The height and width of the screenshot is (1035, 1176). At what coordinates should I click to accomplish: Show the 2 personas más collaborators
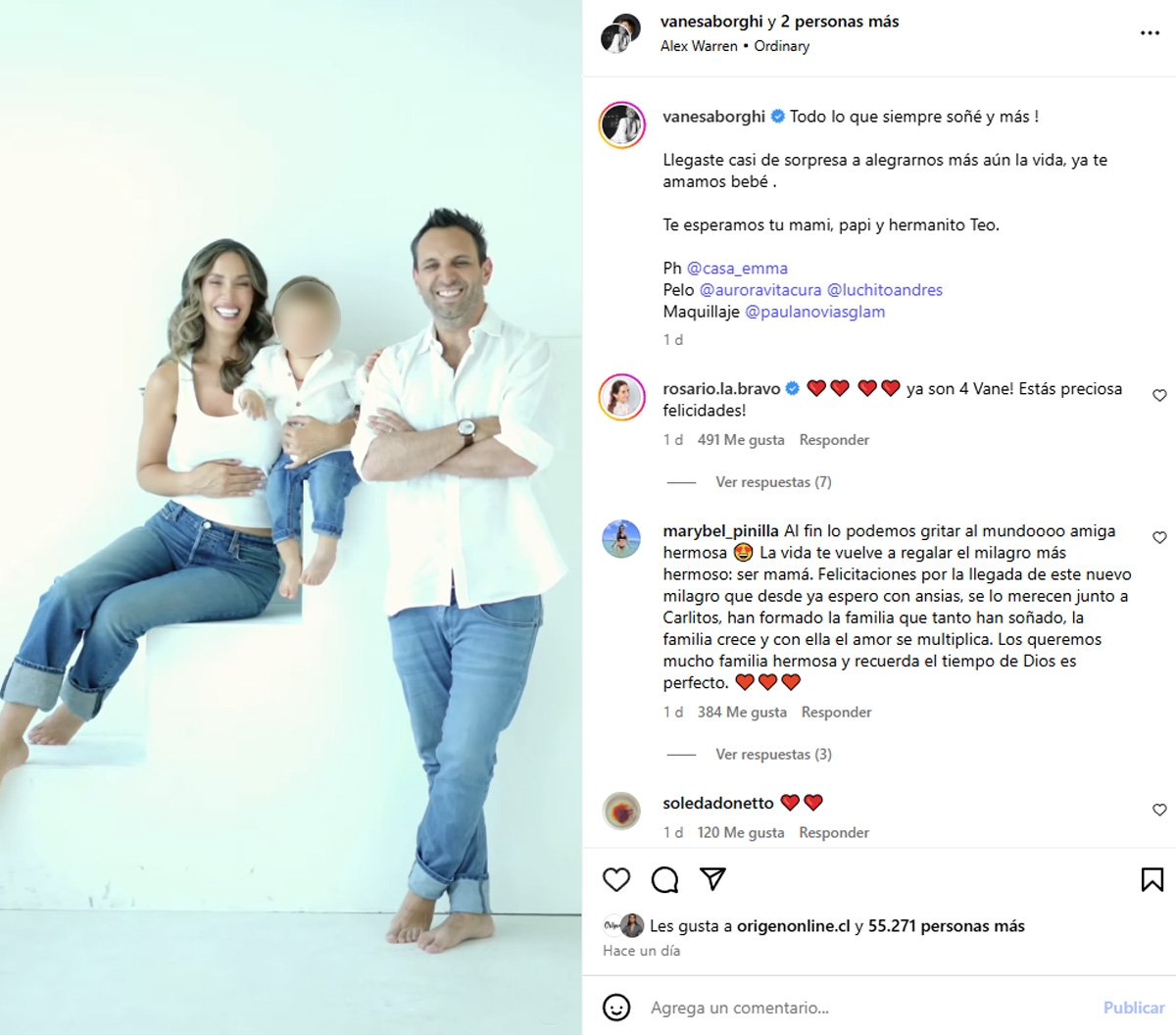click(840, 22)
